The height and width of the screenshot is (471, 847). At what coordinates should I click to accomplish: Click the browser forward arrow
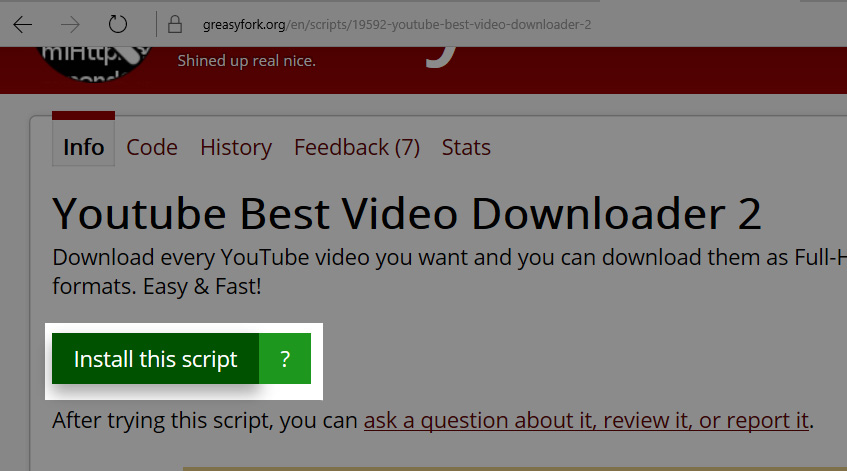tap(70, 24)
